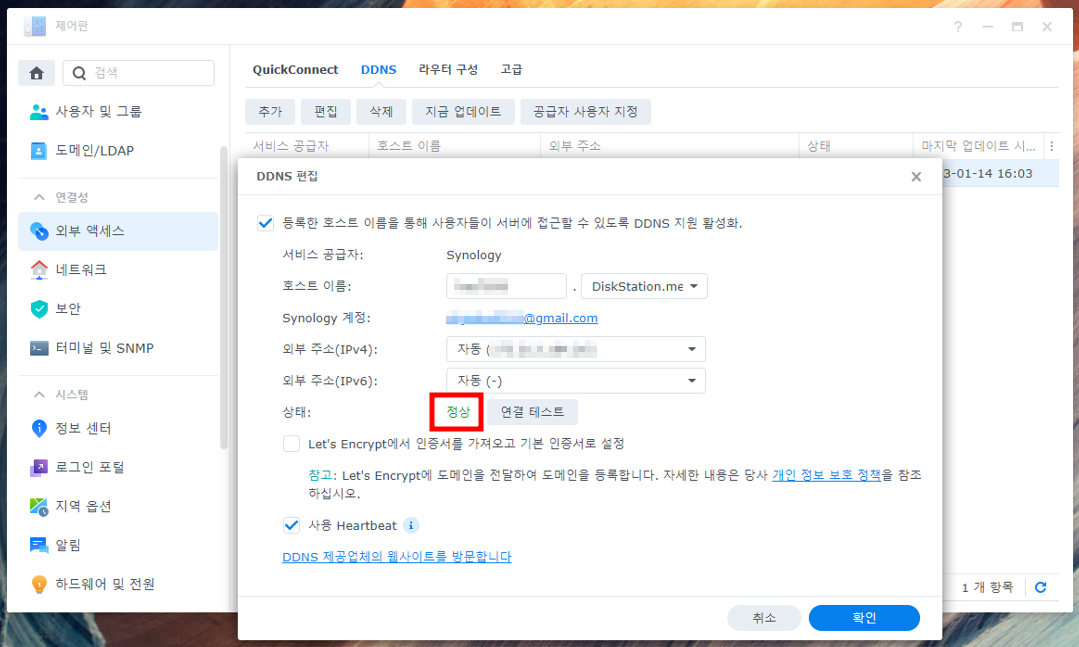The width and height of the screenshot is (1079, 647).
Task: Enable Let's Encrypt certificate checkbox
Action: click(292, 443)
